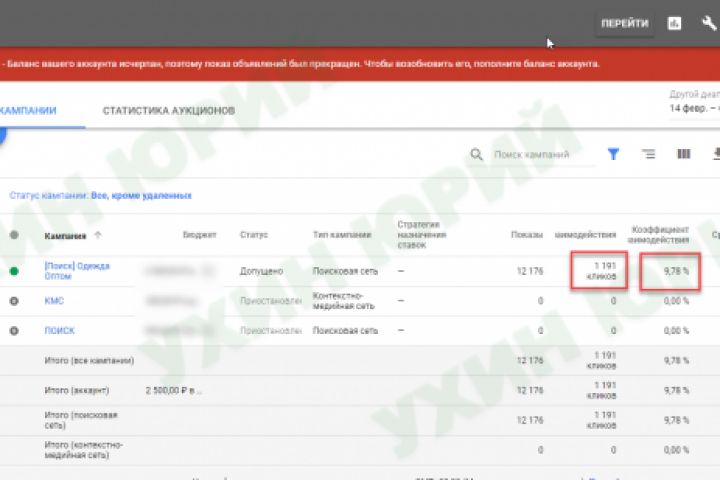Click the blue filter funnel icon
Viewport: 720px width, 480px height.
(613, 154)
